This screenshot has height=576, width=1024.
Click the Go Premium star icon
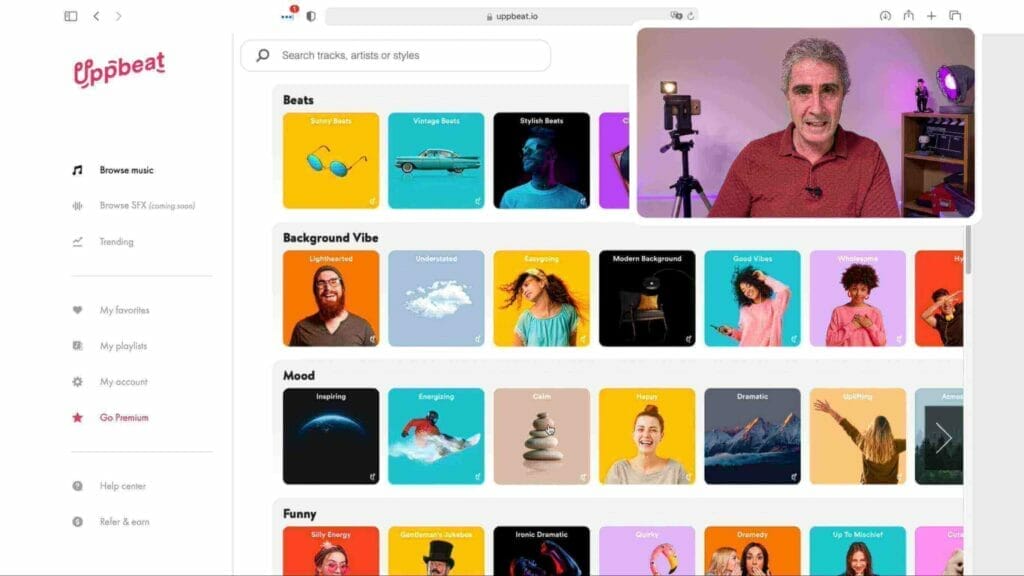click(x=77, y=418)
